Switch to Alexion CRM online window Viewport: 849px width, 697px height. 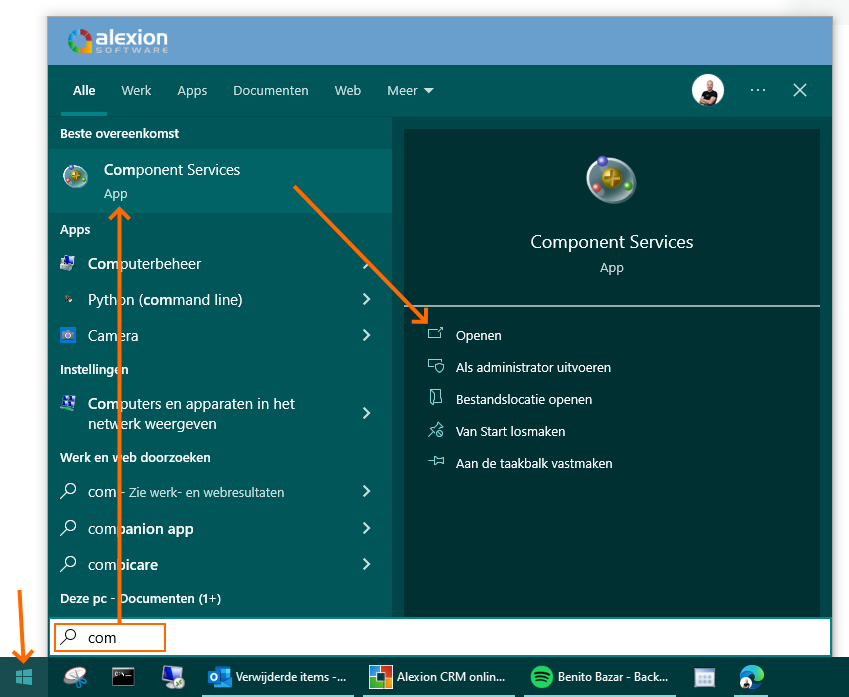[x=438, y=677]
